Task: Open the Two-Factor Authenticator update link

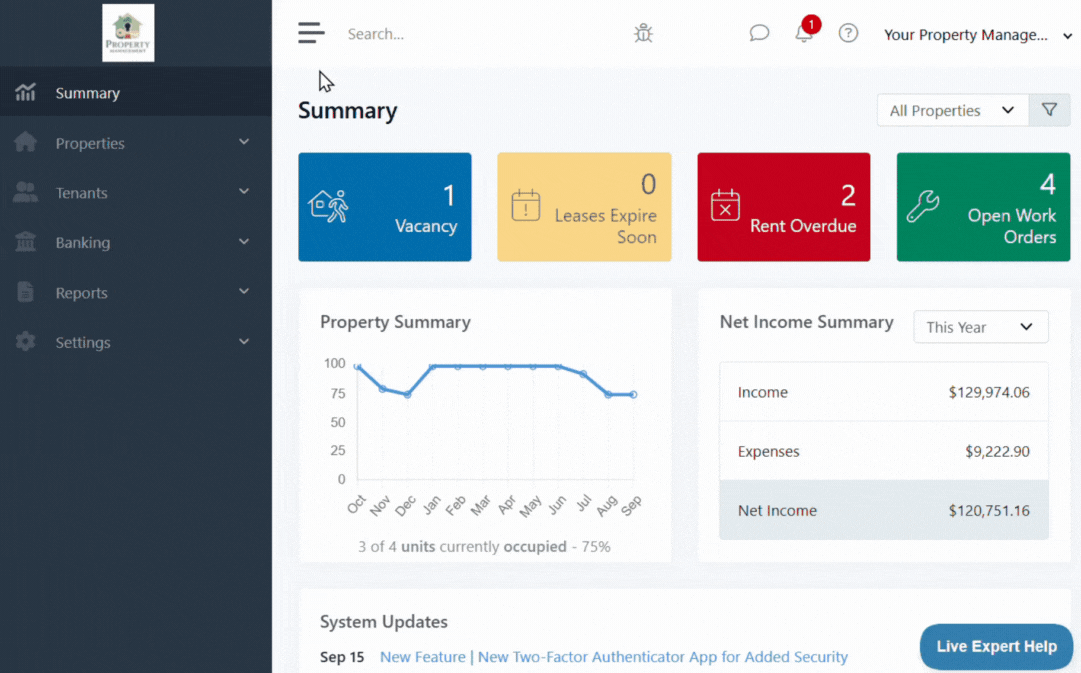Action: coord(613,657)
